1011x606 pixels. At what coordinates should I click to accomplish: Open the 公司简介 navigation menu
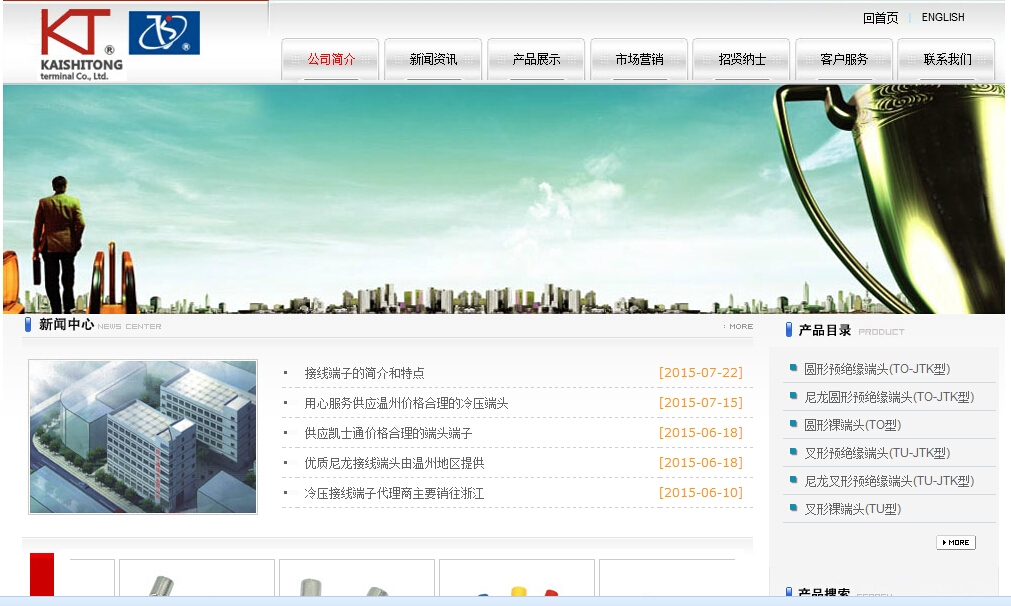[x=330, y=57]
